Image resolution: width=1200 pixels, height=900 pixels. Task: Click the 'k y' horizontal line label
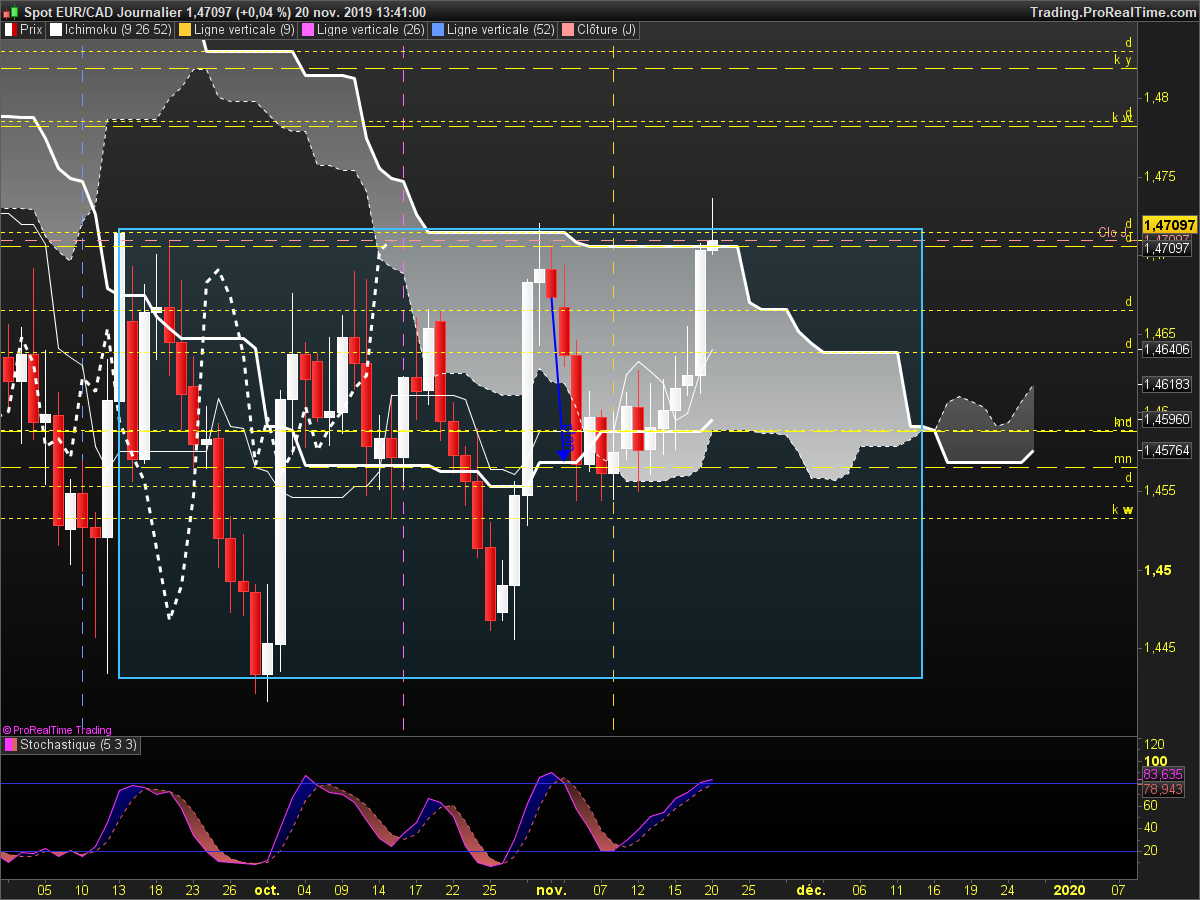point(1123,60)
